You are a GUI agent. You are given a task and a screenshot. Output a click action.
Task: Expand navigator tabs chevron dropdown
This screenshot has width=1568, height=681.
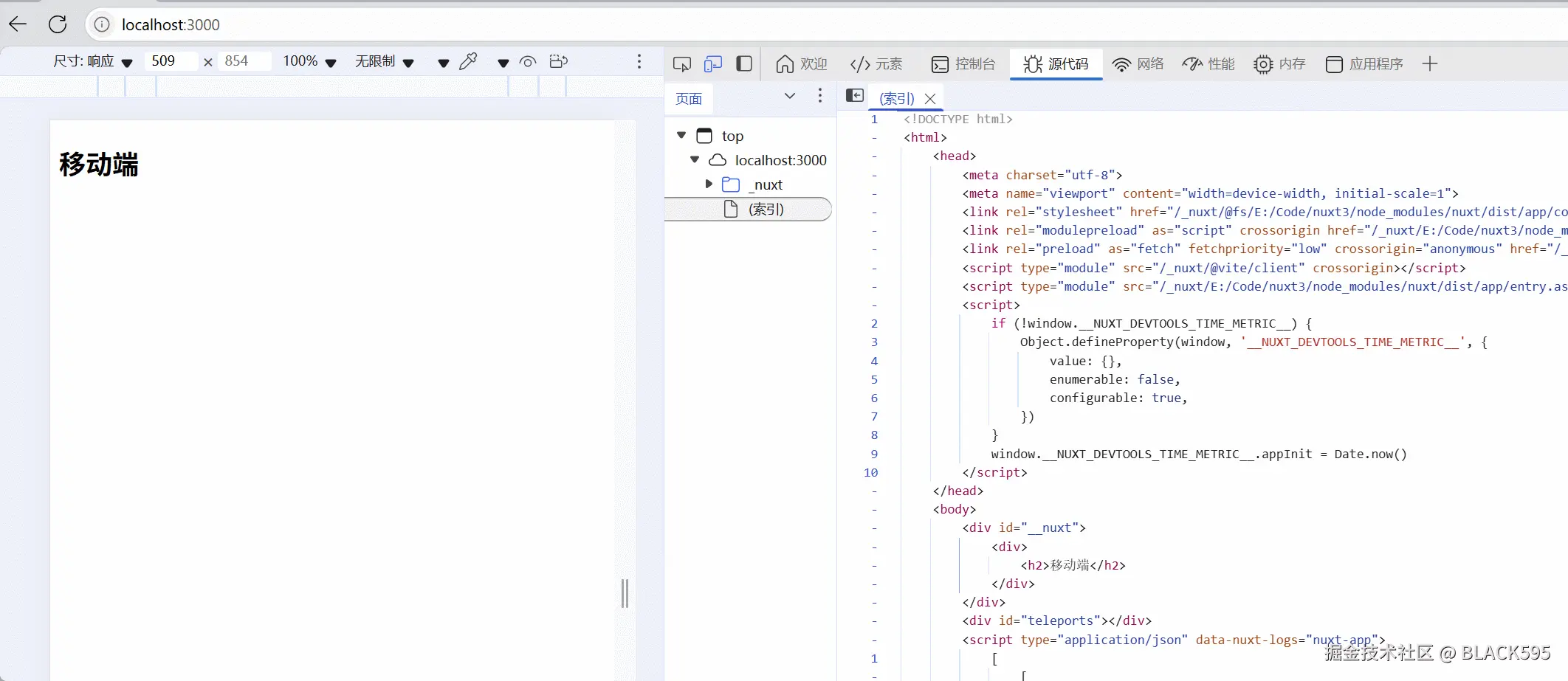(x=790, y=96)
